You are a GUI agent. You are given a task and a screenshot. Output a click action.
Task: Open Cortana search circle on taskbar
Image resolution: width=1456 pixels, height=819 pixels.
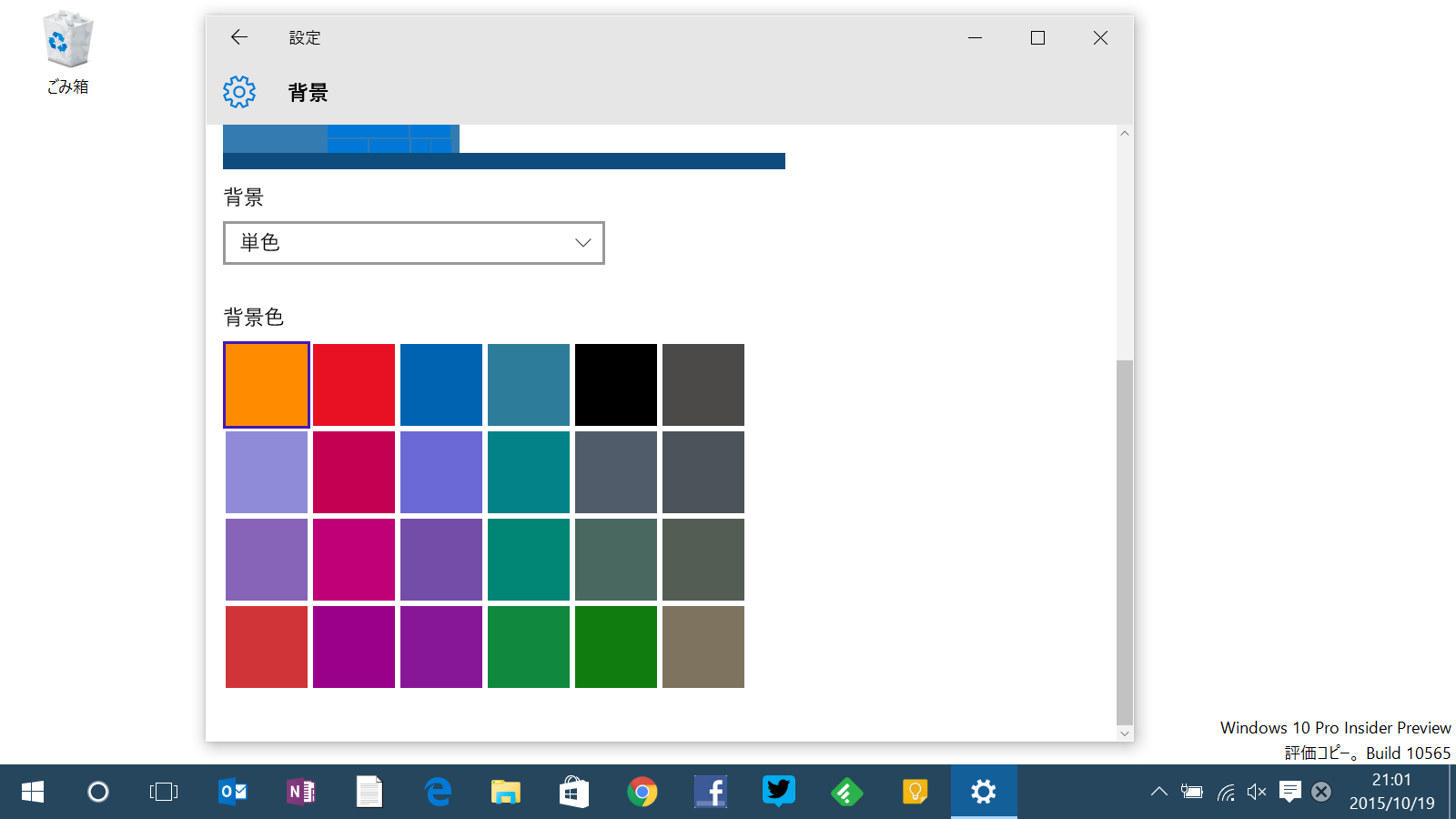(x=98, y=792)
